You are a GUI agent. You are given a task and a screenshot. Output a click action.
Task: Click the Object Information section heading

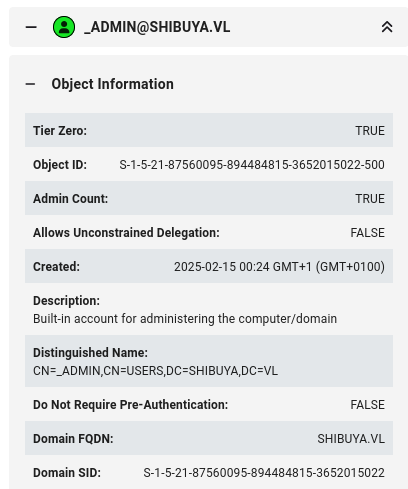(x=112, y=84)
